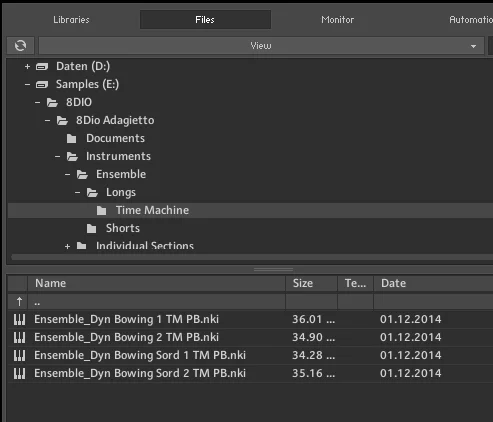The image size is (493, 422).
Task: Click the date of Dyn Bowing Sord 2 file
Action: coord(411,373)
